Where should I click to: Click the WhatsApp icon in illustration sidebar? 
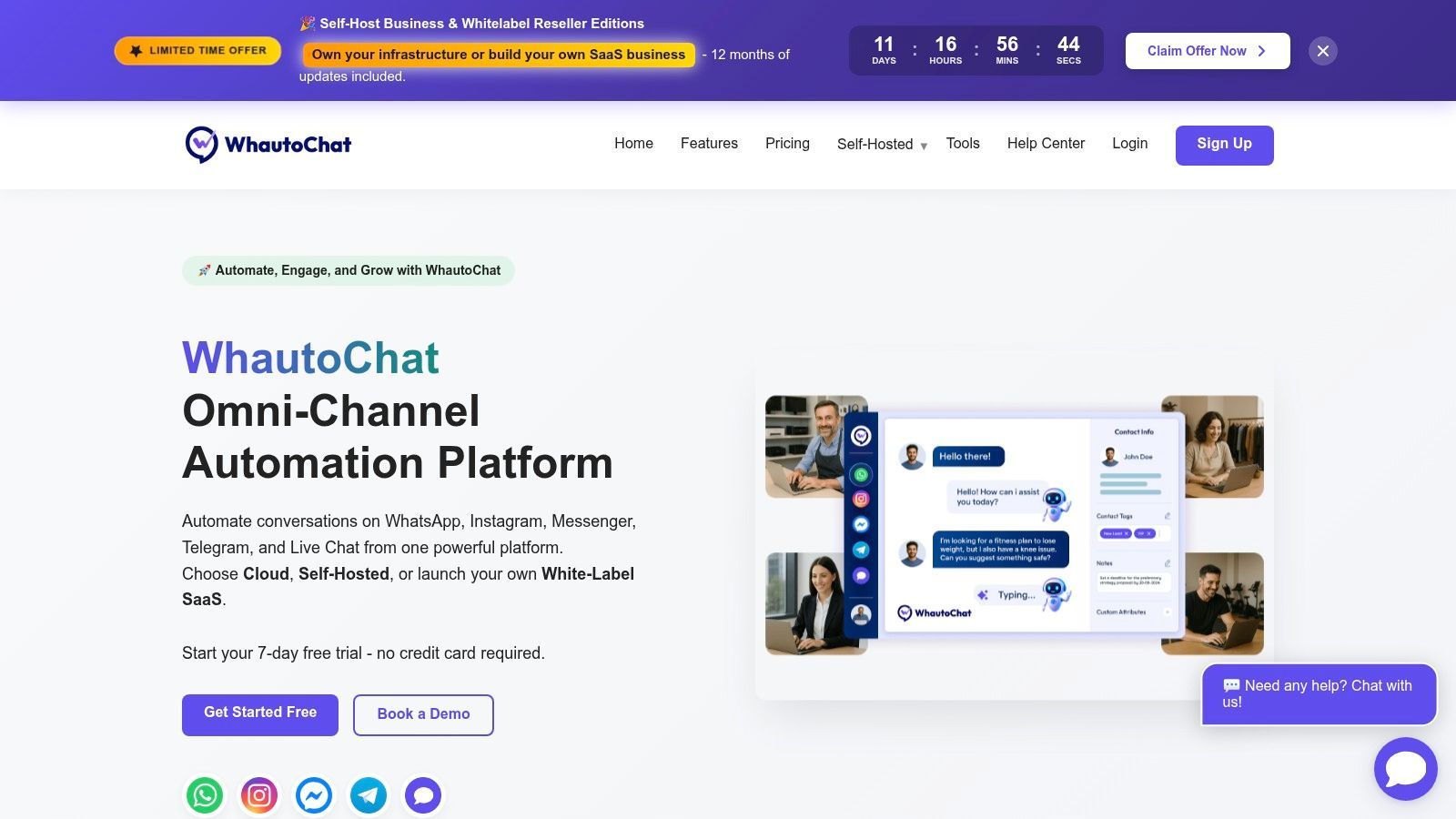[x=861, y=474]
